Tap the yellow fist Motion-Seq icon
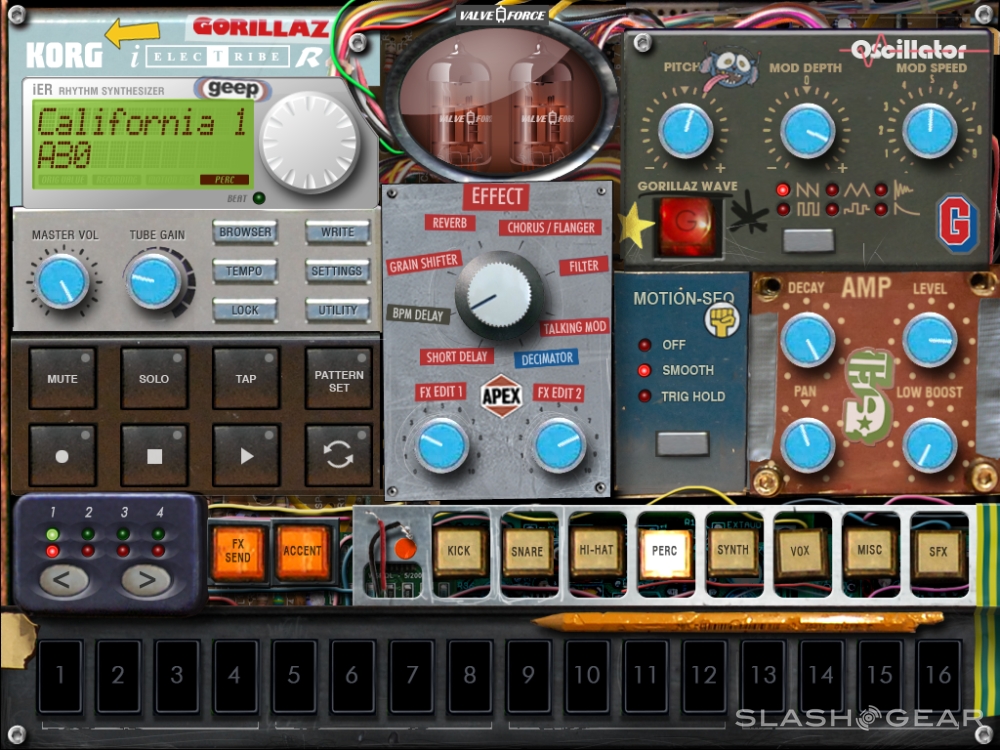The image size is (1000, 750). (x=722, y=319)
